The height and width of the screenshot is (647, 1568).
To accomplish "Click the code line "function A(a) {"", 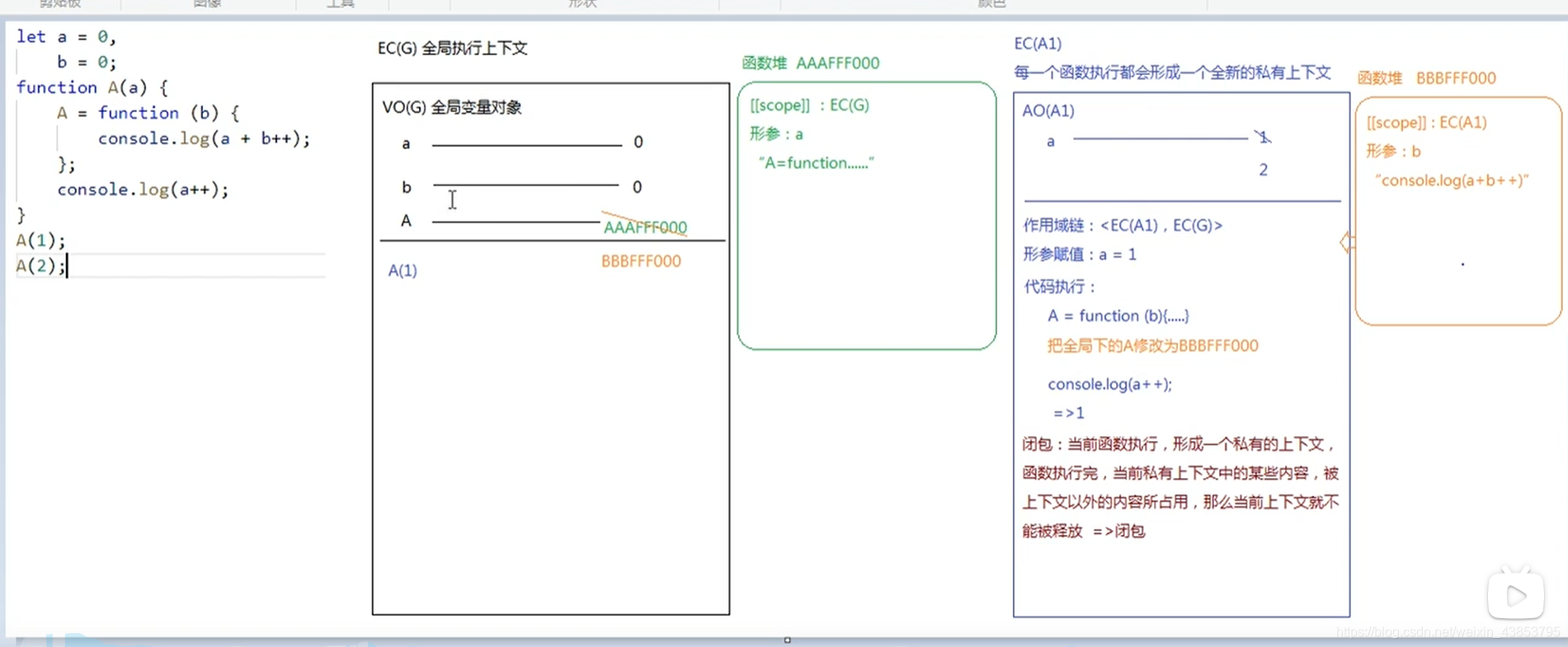I will pos(92,87).
